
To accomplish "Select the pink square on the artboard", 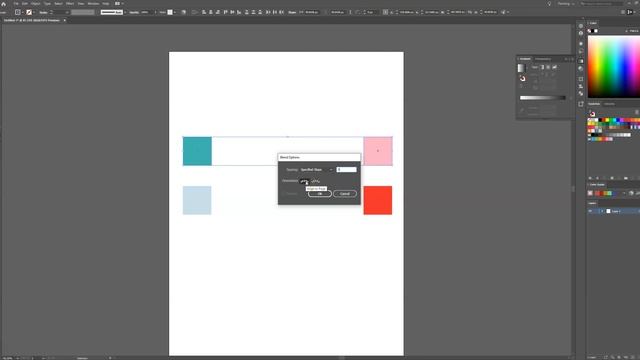I will [x=378, y=151].
